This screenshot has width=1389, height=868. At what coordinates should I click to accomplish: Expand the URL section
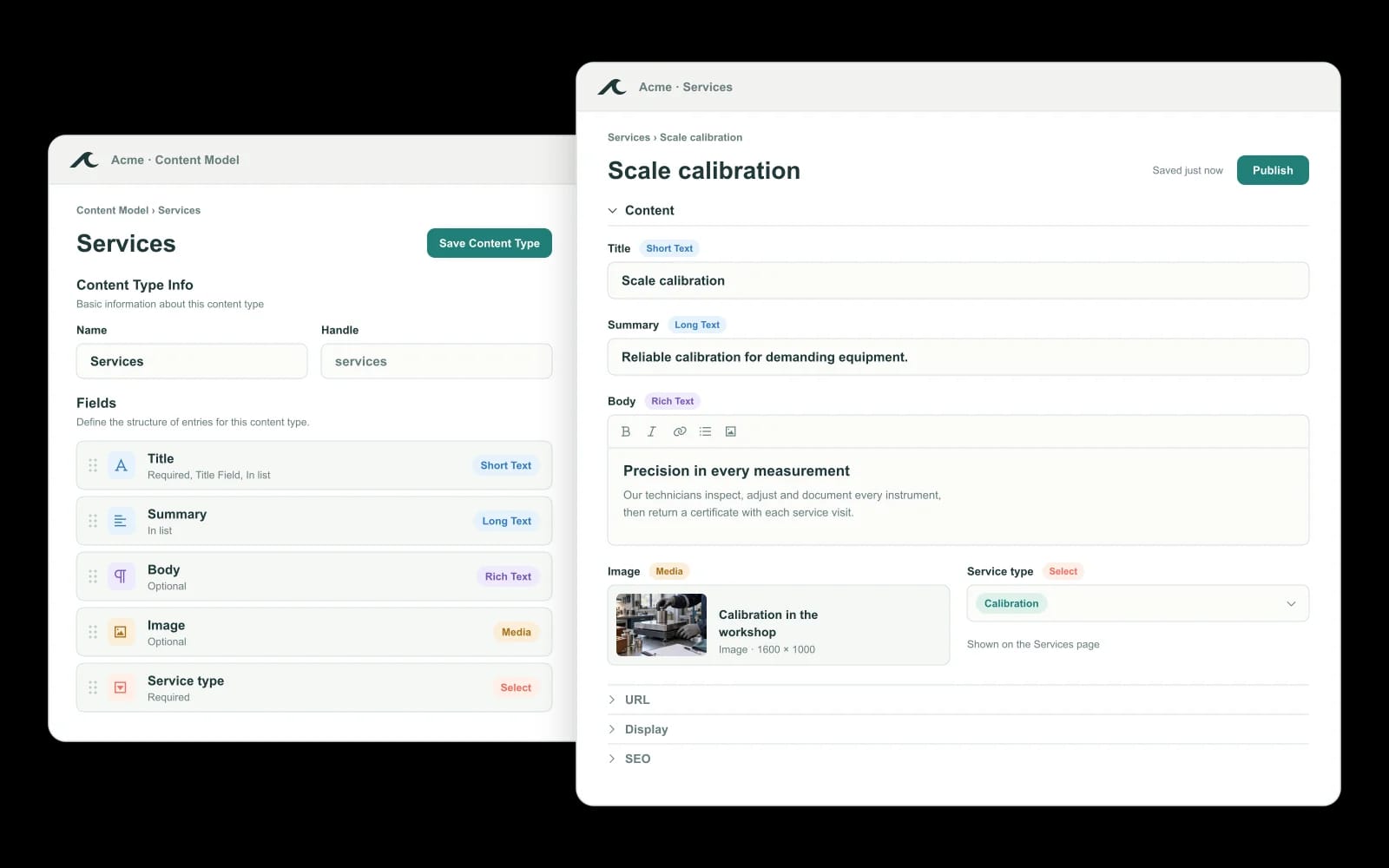point(613,700)
